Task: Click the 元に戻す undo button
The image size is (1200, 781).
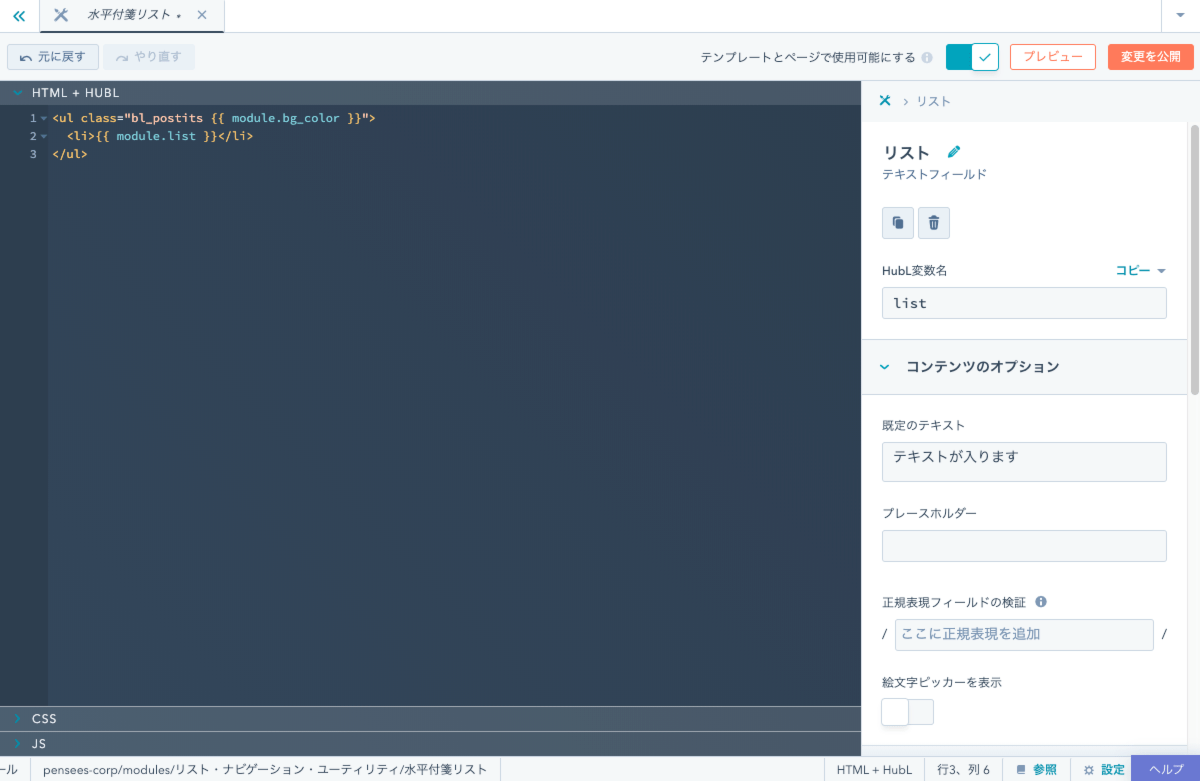Action: pyautogui.click(x=53, y=57)
